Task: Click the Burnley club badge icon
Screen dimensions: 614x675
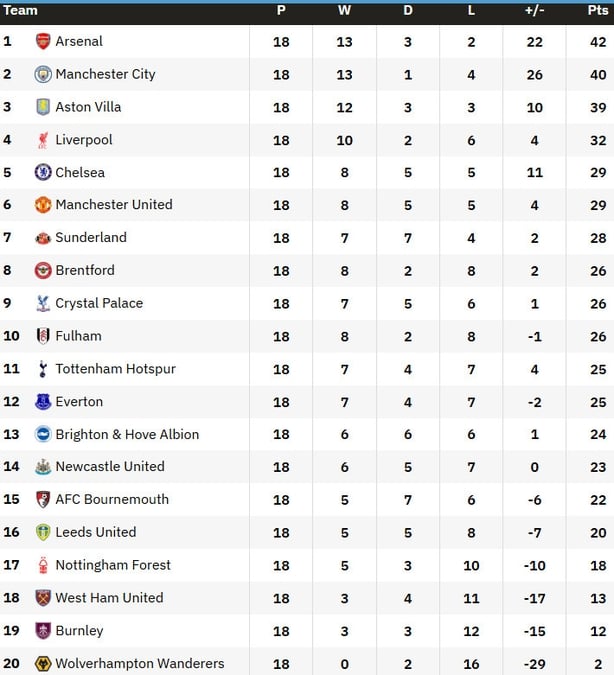Action: coord(43,631)
